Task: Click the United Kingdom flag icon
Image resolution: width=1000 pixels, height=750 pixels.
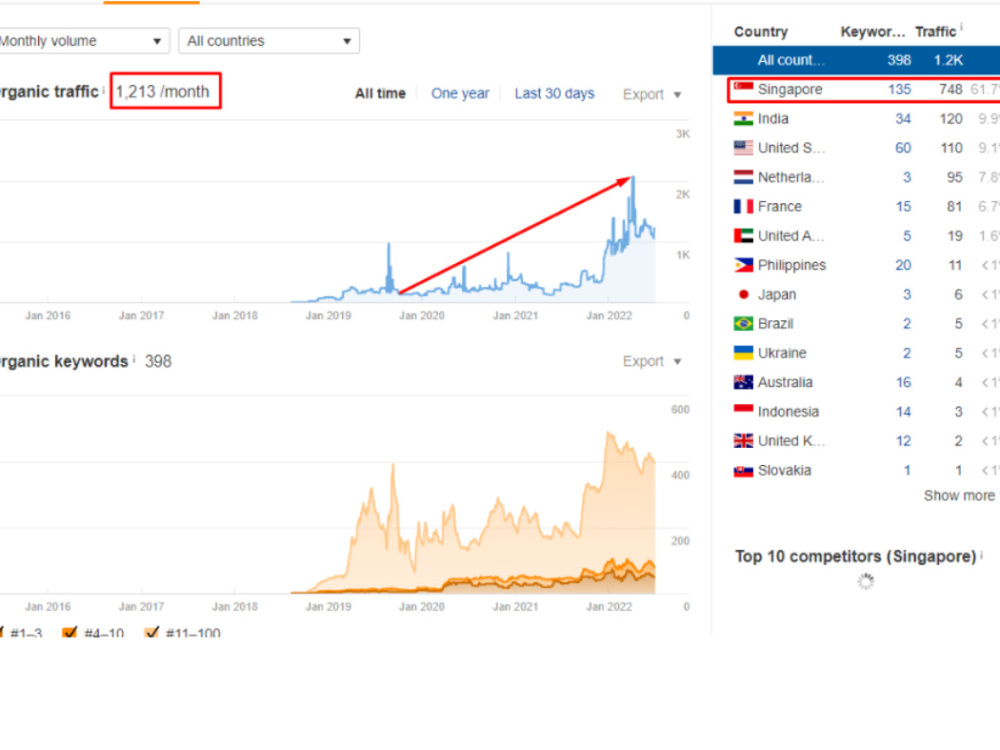Action: (743, 441)
